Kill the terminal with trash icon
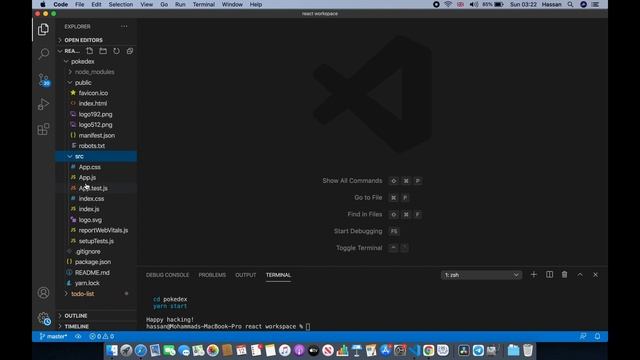Screen dimensions: 640x360 [x=564, y=275]
